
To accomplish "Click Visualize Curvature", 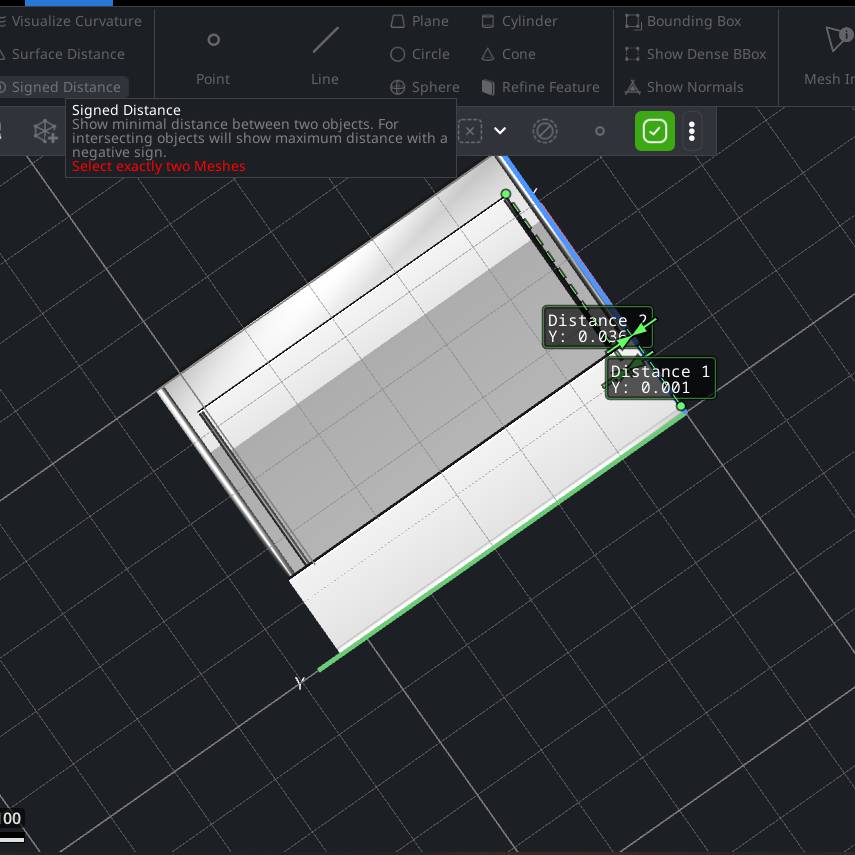I will pyautogui.click(x=74, y=21).
